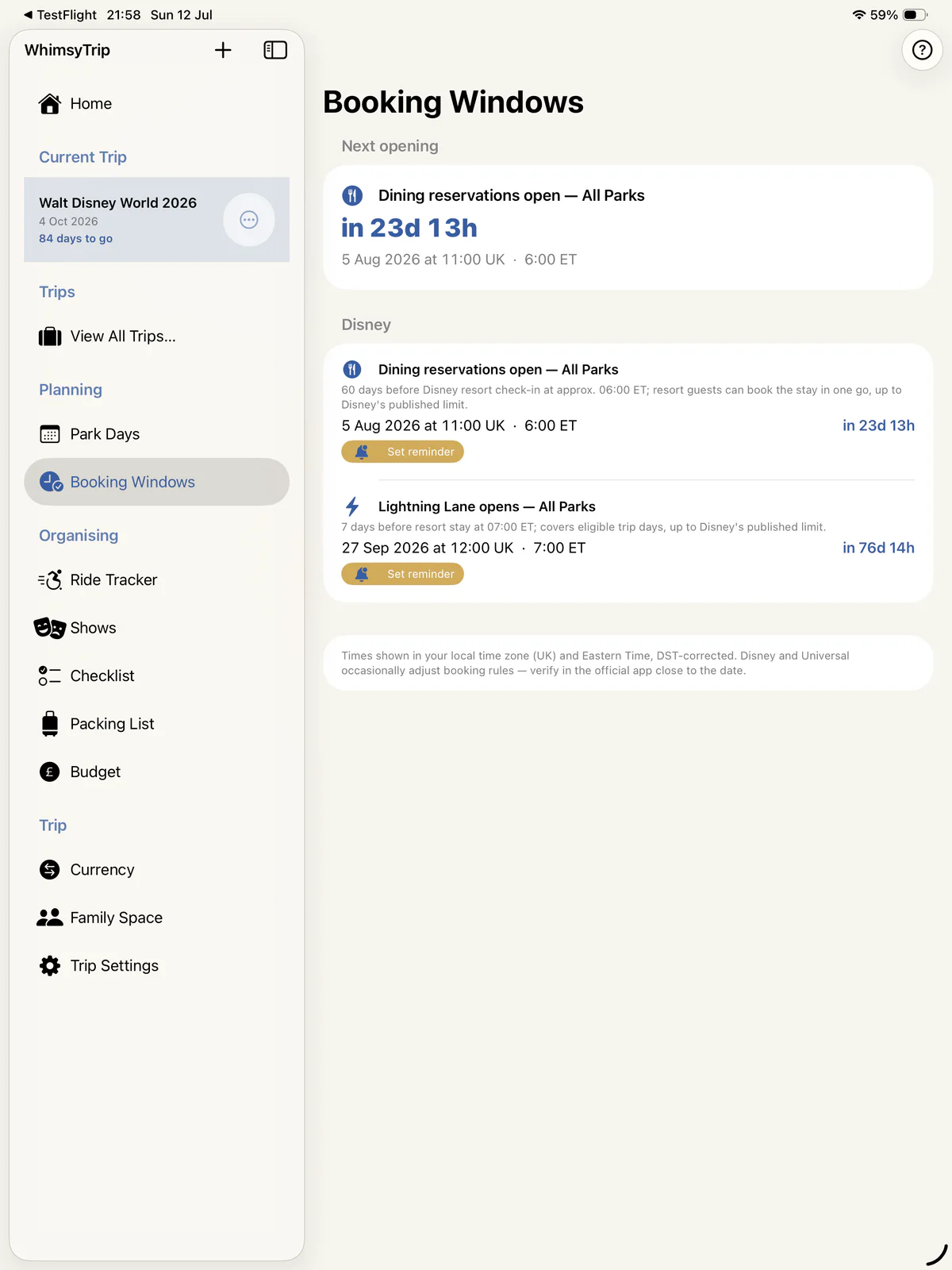Click 'Lightning Lane opens — All Parks' title

[x=487, y=506]
